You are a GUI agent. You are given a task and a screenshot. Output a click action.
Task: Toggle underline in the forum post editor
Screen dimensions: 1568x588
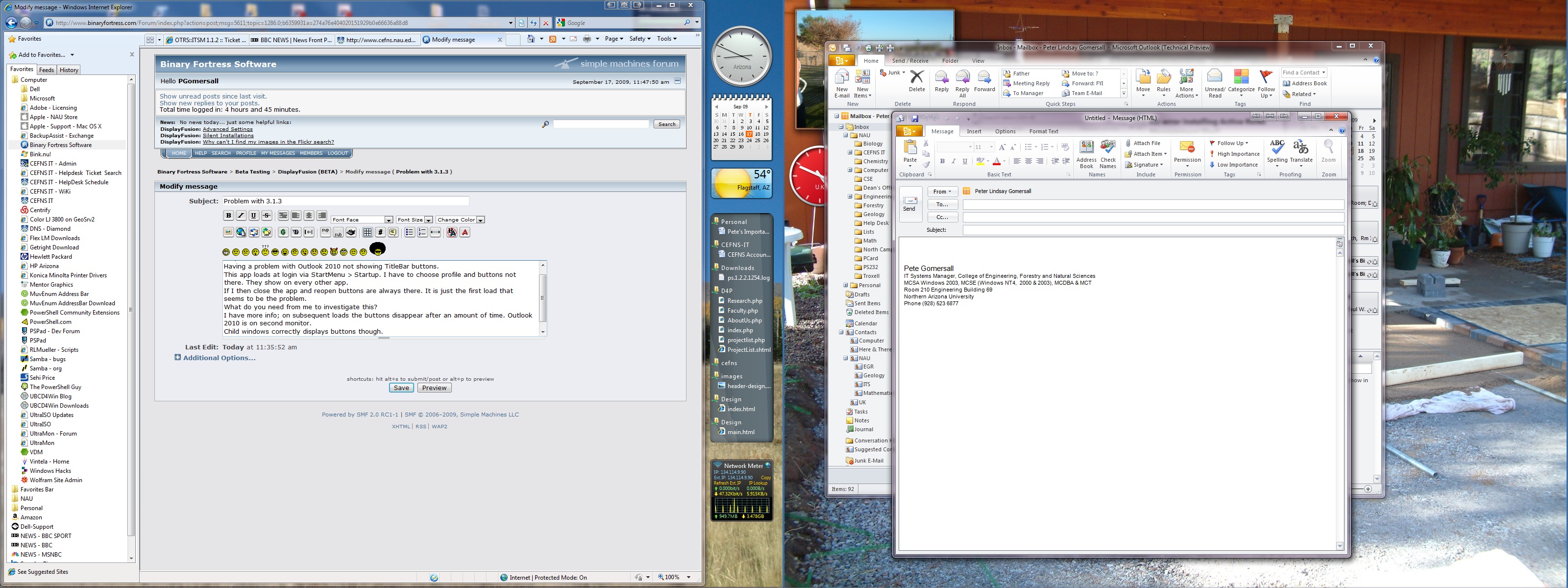254,216
